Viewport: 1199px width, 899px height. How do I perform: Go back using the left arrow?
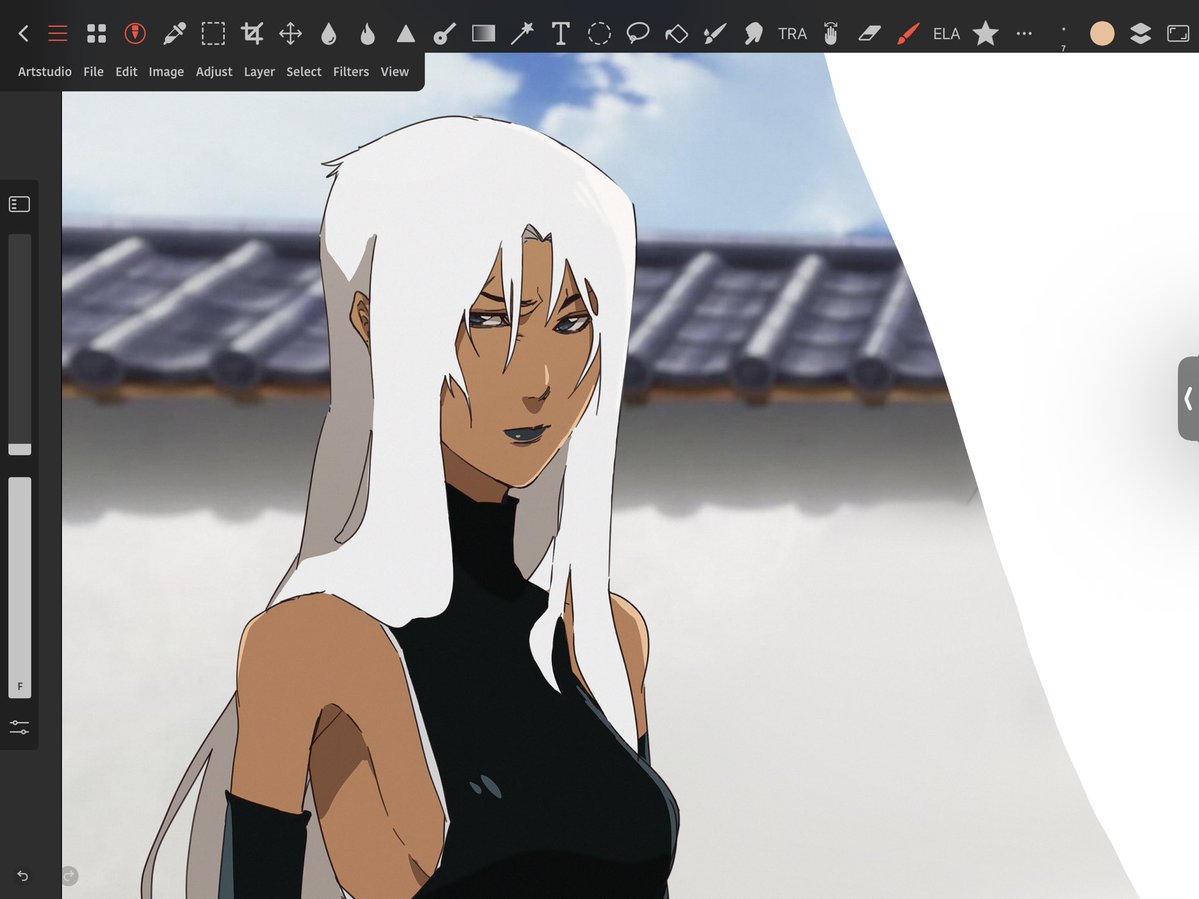tap(24, 34)
